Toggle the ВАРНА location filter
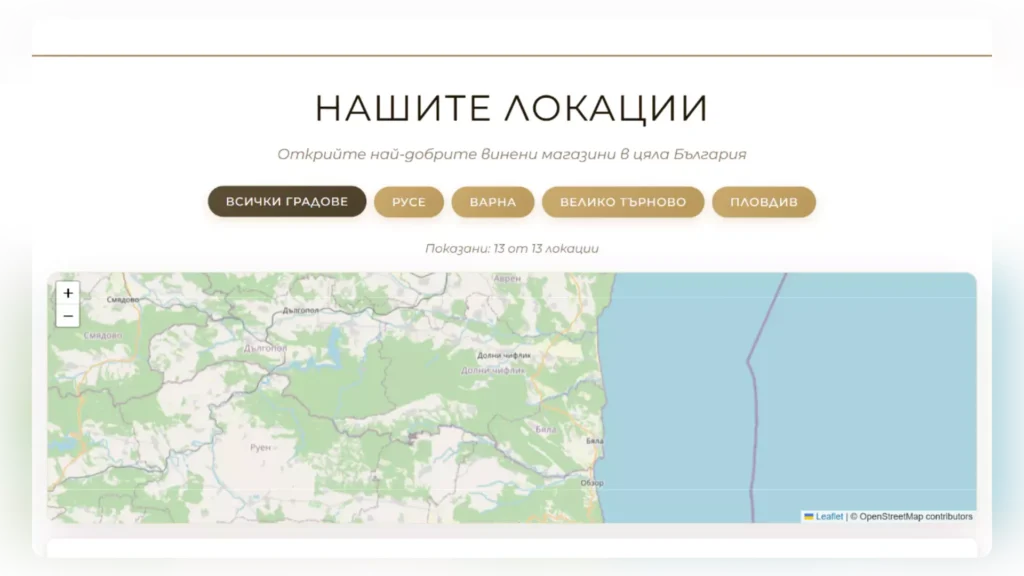This screenshot has width=1024, height=576. coord(492,201)
